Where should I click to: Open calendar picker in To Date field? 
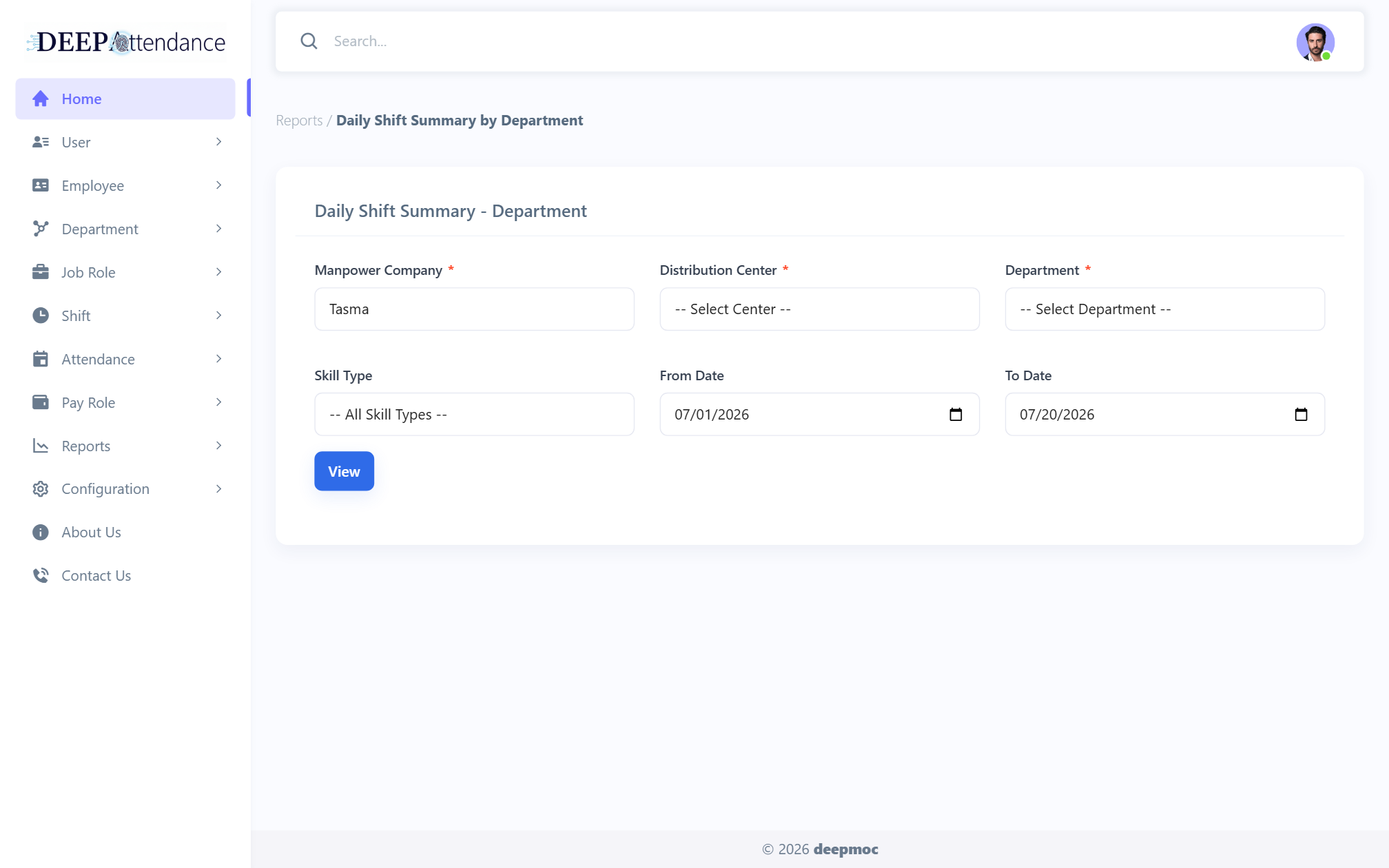1301,414
